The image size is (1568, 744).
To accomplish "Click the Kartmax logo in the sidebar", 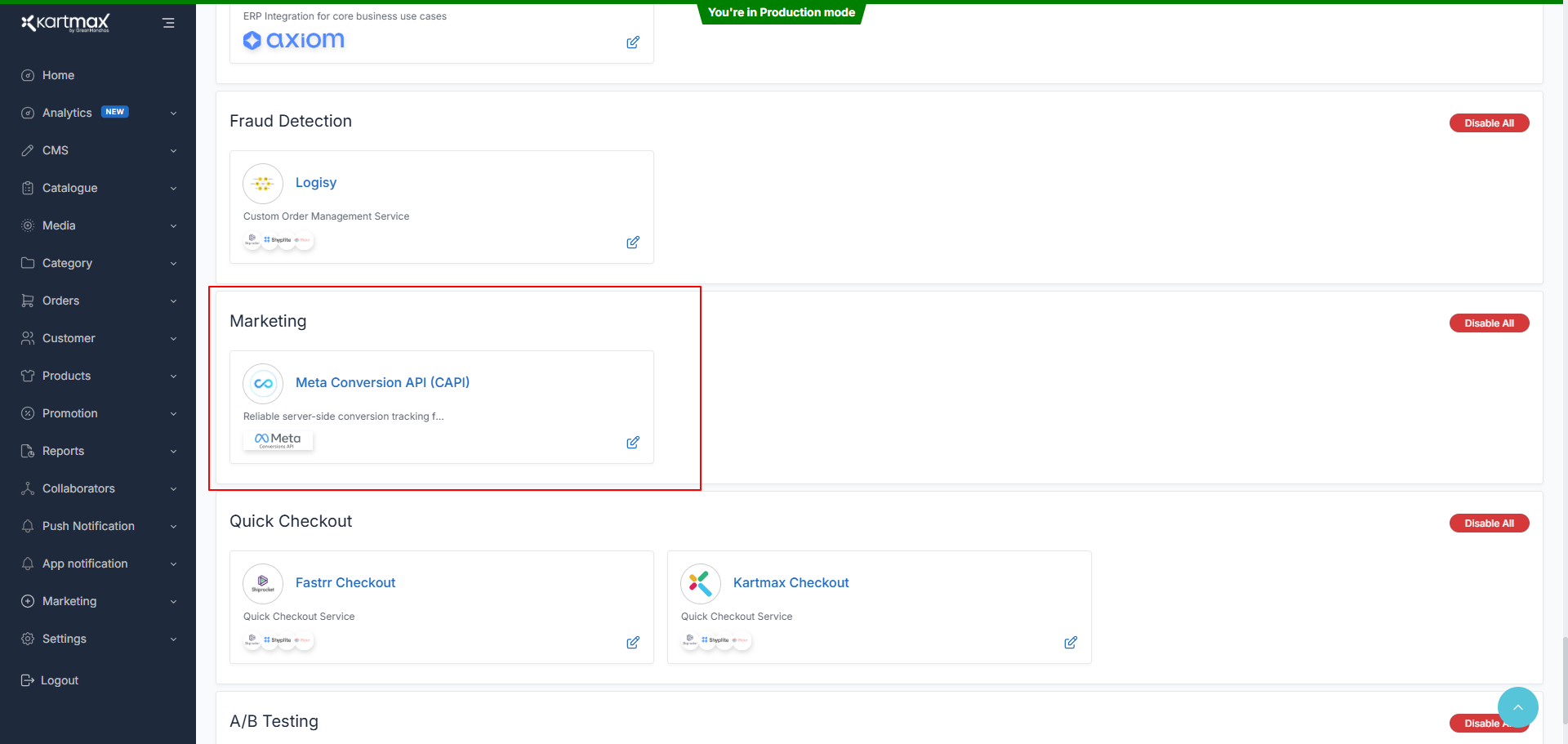I will click(65, 23).
